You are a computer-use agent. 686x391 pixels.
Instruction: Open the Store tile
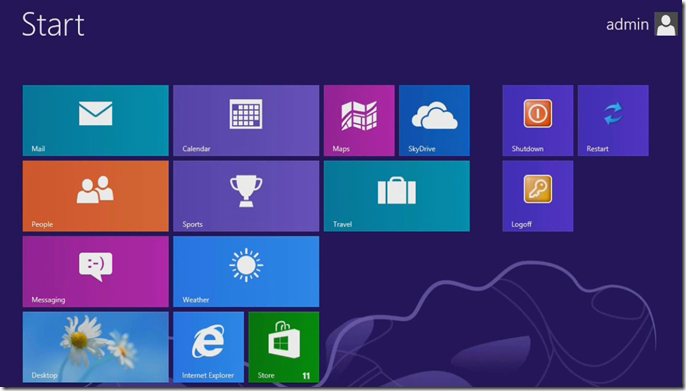pyautogui.click(x=284, y=347)
